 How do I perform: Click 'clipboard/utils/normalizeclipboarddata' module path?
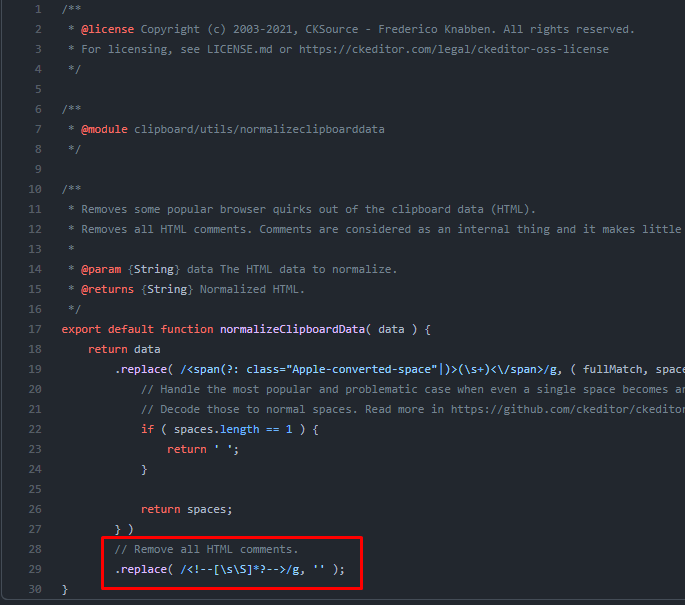pyautogui.click(x=259, y=129)
